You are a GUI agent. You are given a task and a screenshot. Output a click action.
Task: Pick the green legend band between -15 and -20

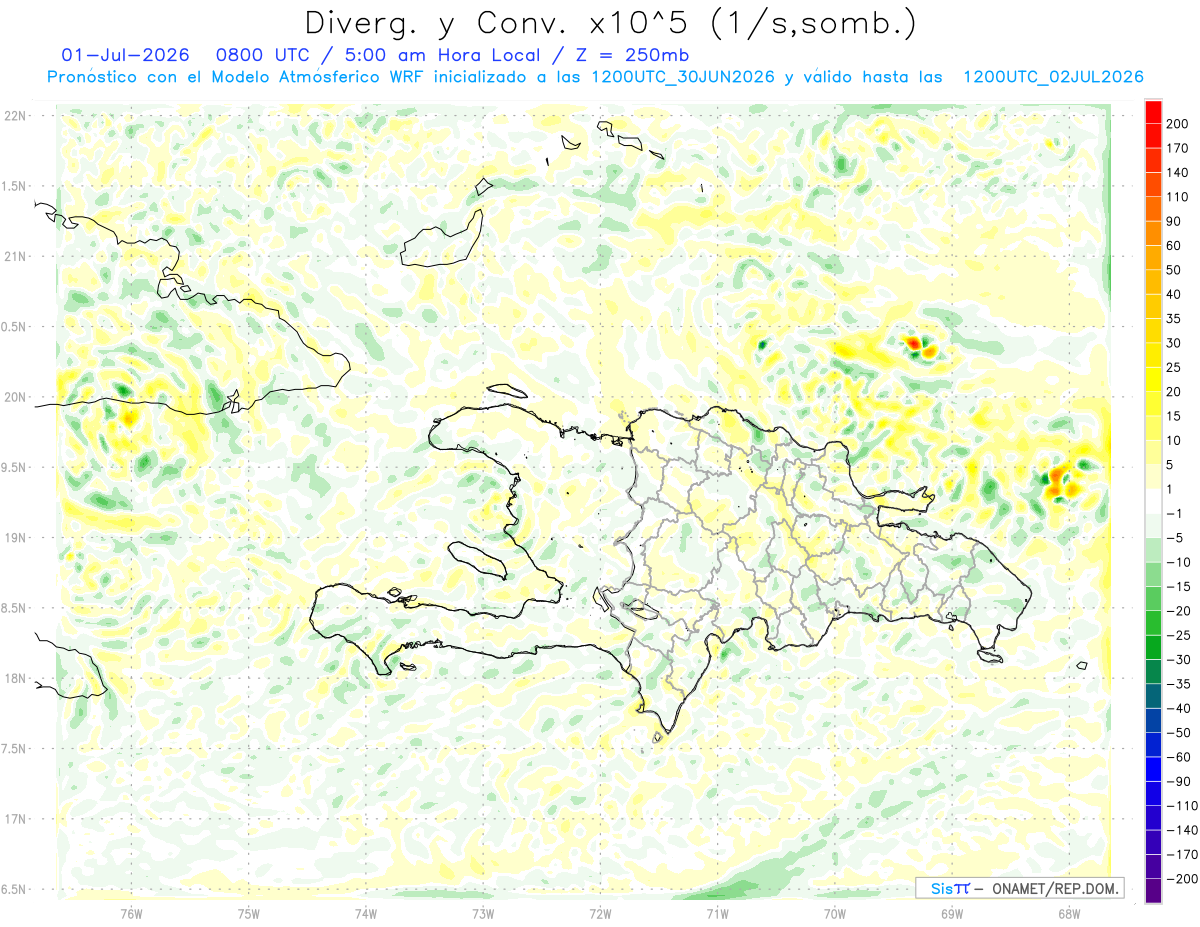click(x=1153, y=599)
